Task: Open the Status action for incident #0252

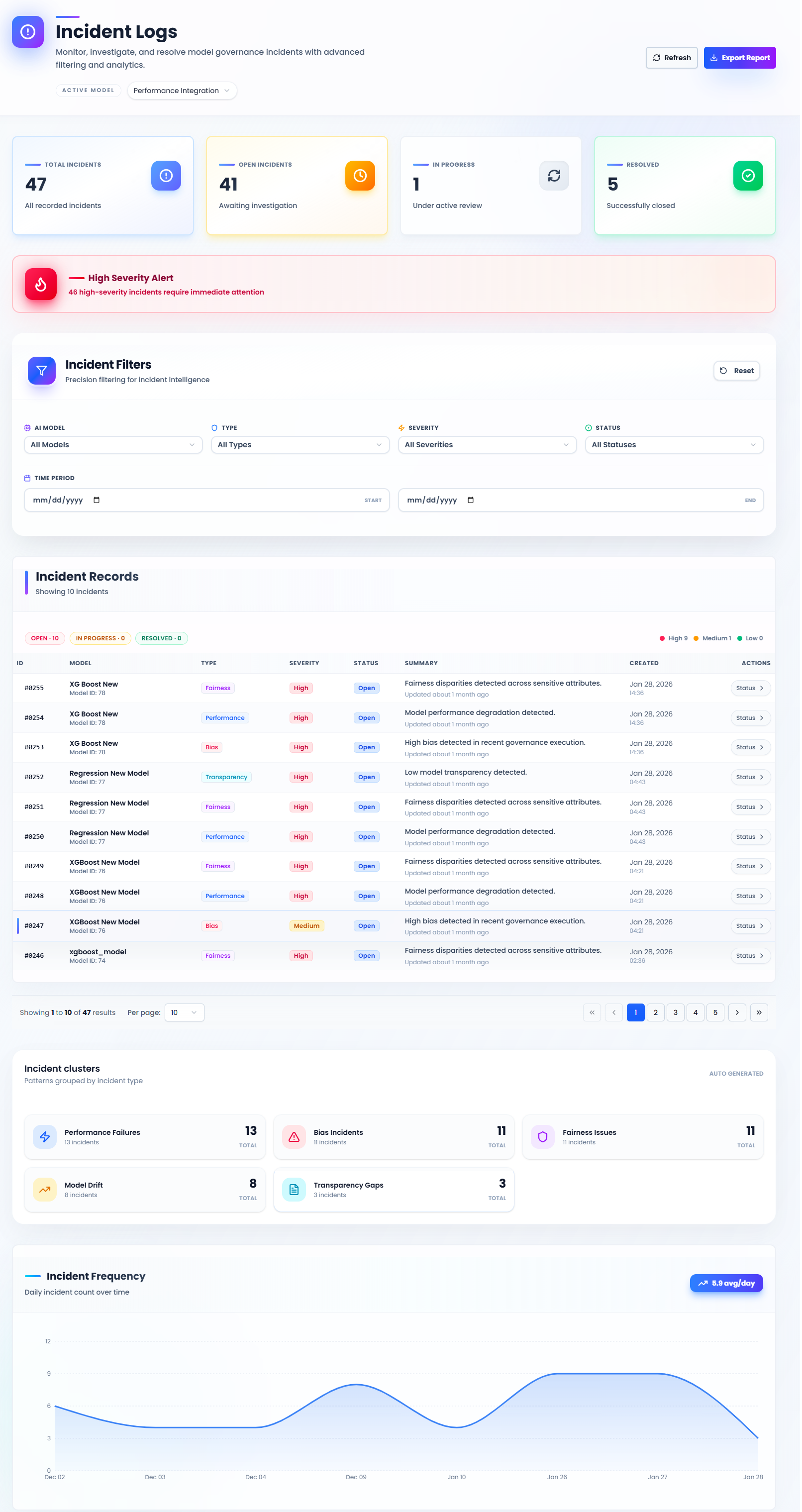Action: point(751,777)
